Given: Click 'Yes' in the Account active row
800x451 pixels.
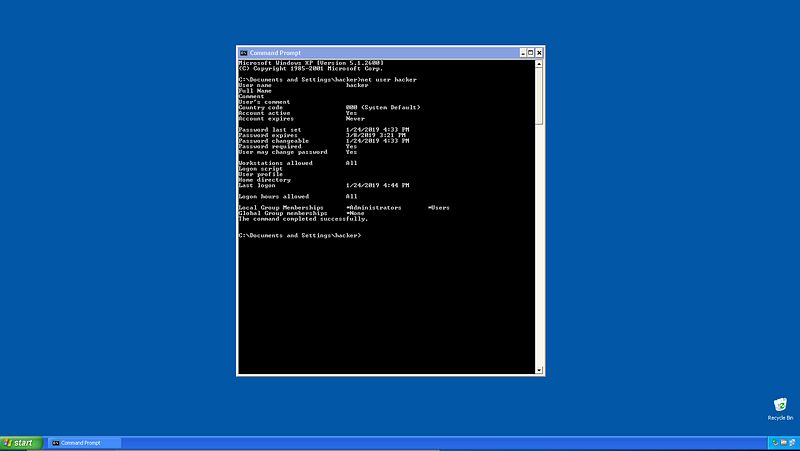Looking at the screenshot, I should pyautogui.click(x=351, y=113).
